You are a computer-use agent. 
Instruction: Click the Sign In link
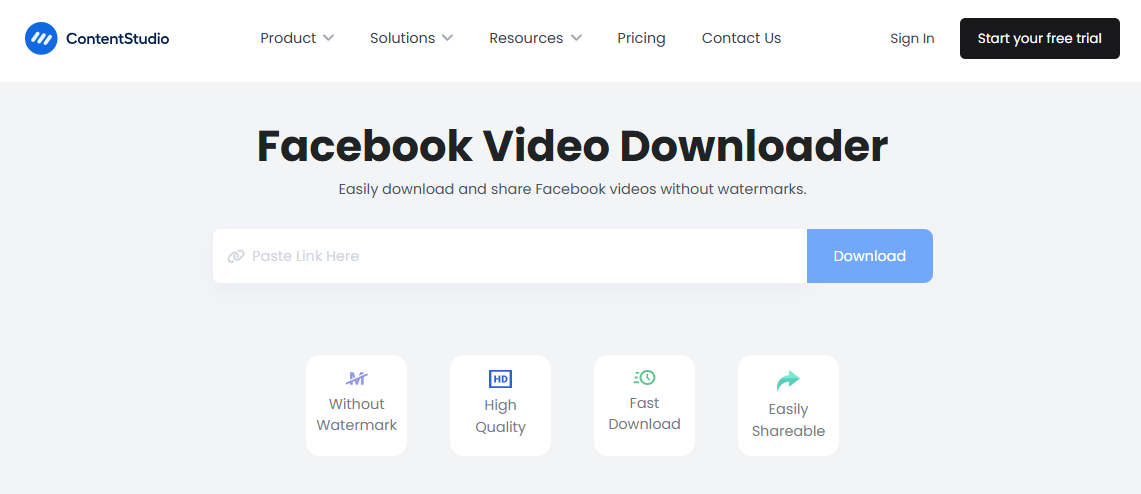coord(912,39)
